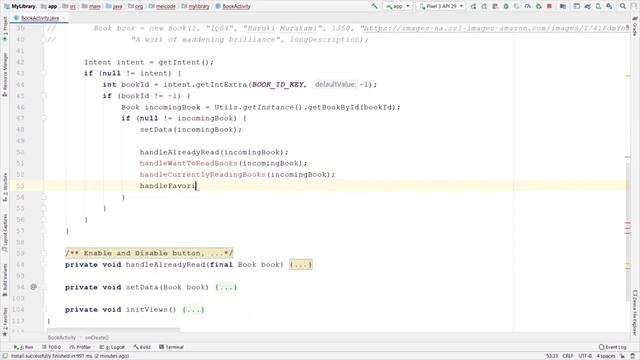Viewport: 640px width, 360px height.
Task: Expand the folded initViews method body
Action: click(193, 310)
